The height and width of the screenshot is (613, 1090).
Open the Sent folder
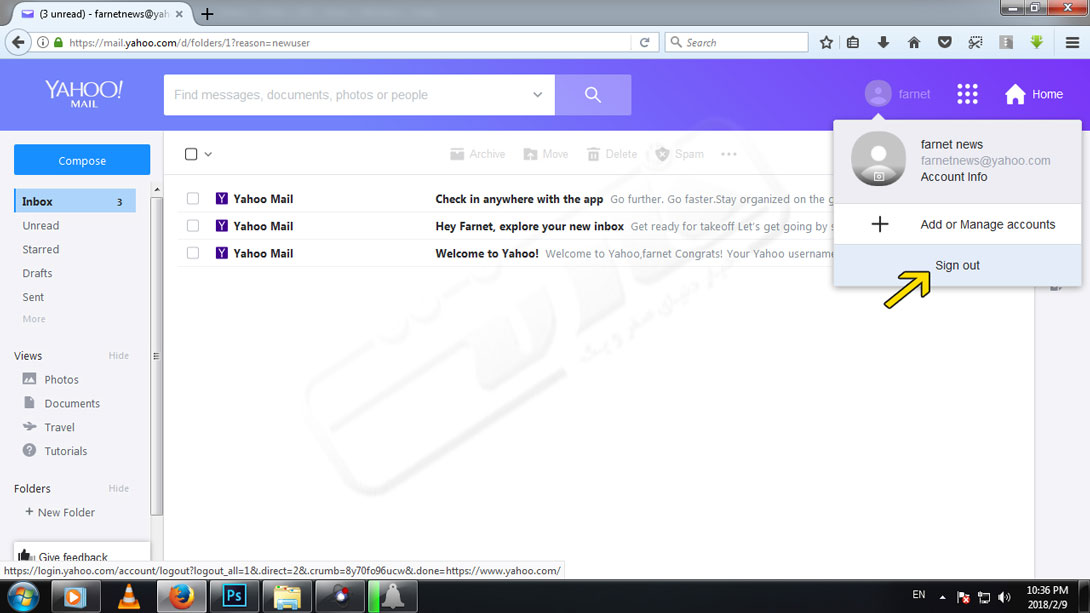click(x=33, y=297)
